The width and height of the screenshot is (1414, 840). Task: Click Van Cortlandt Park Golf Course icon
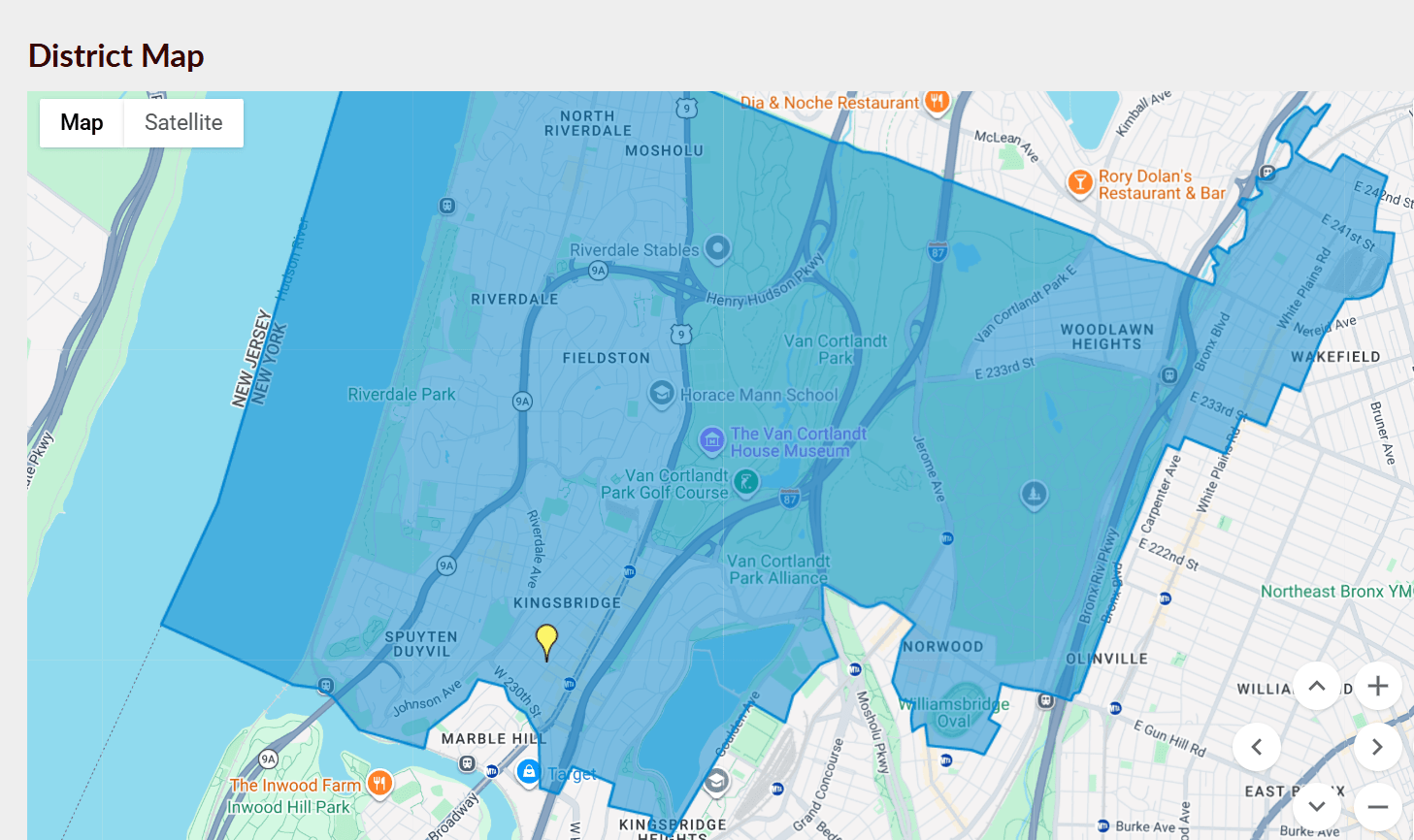point(745,481)
